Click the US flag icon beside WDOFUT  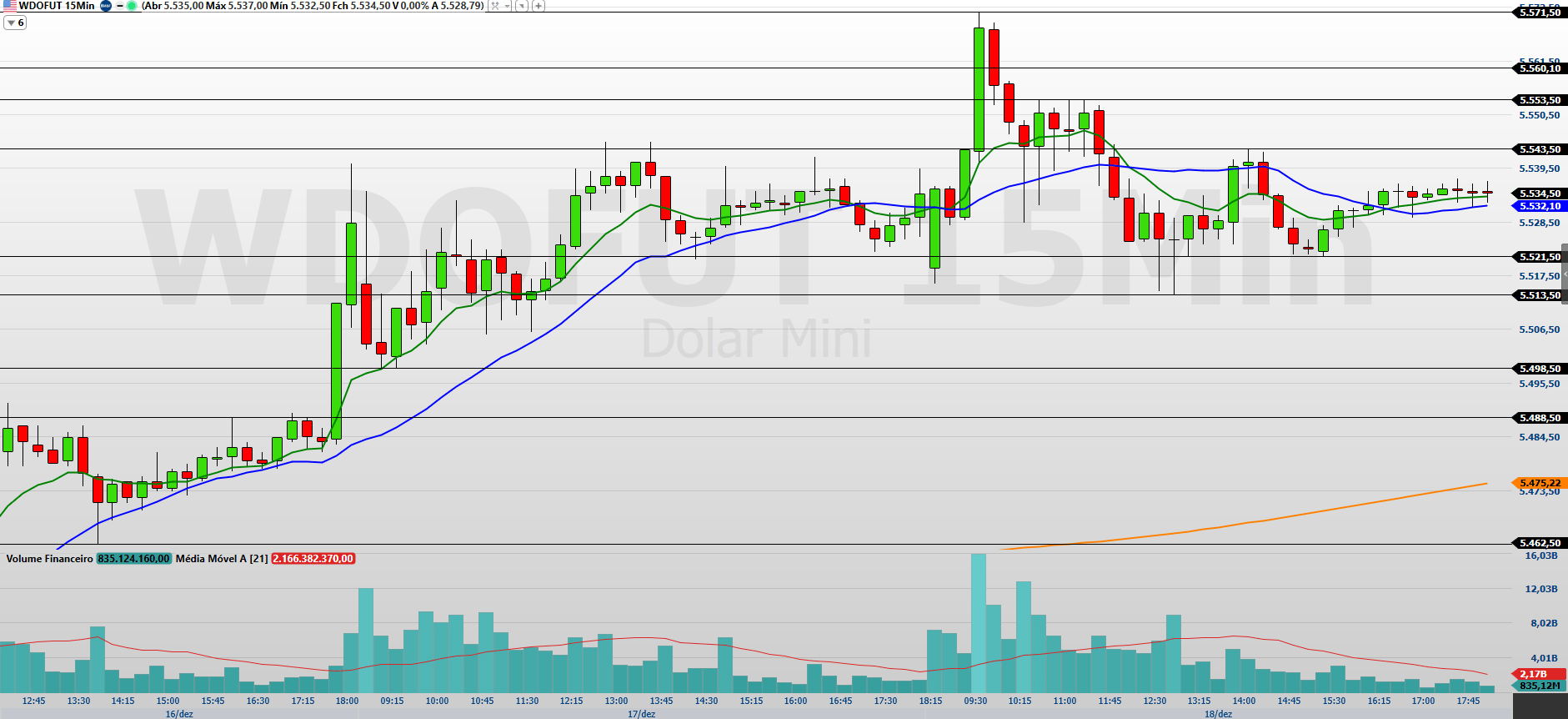[x=9, y=6]
